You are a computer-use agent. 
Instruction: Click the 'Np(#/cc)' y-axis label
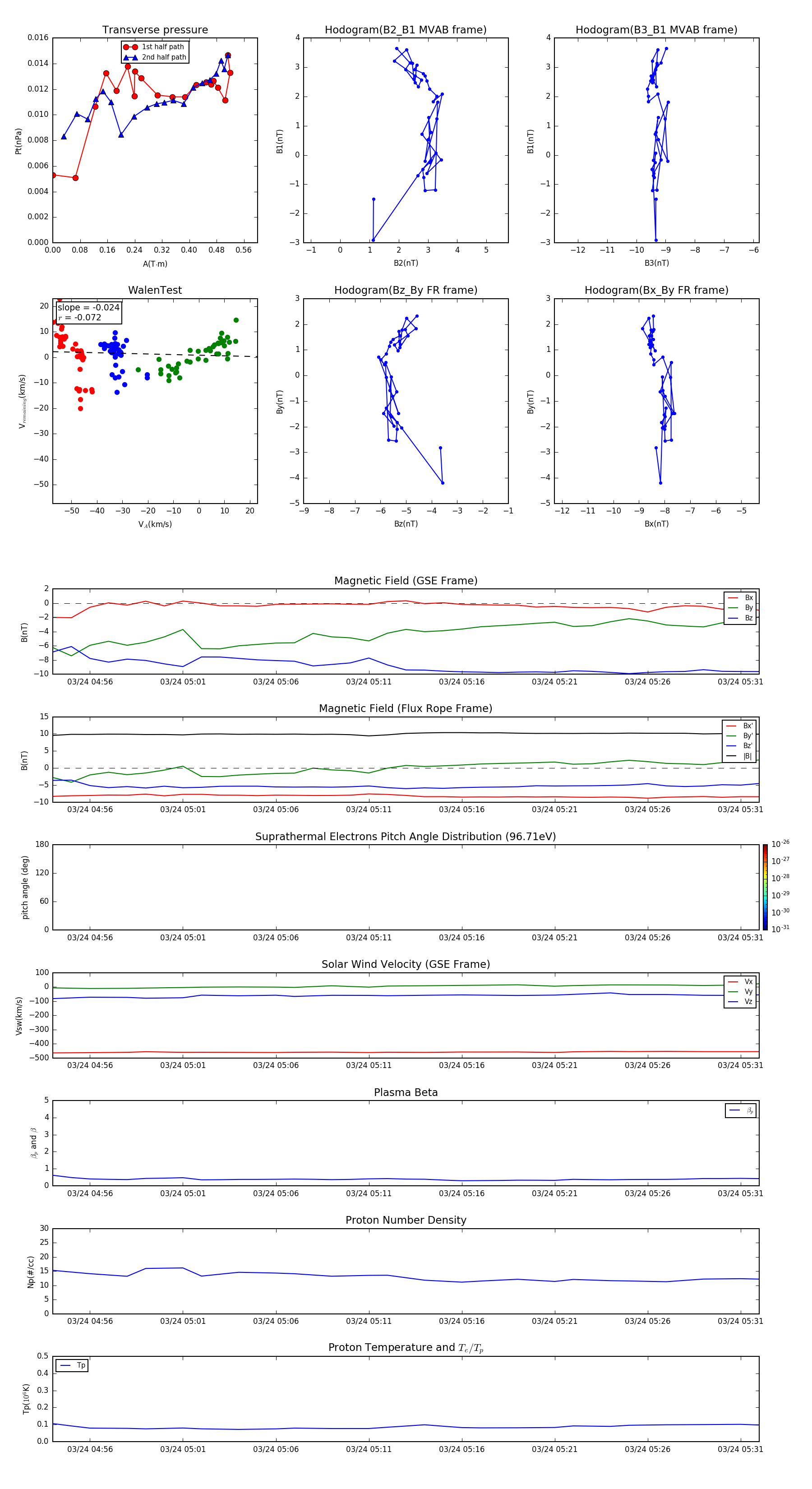pos(31,1271)
